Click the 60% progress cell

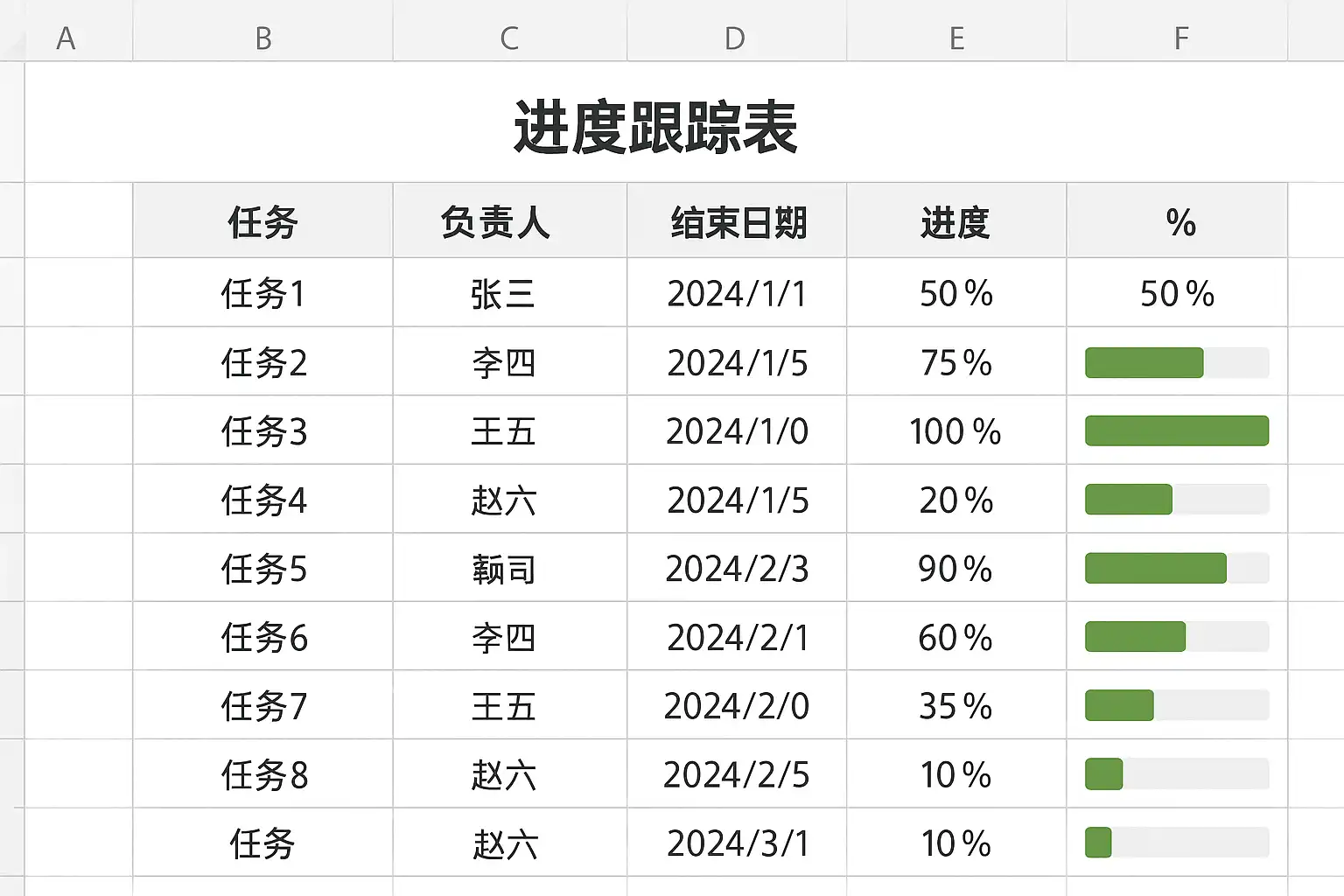955,638
